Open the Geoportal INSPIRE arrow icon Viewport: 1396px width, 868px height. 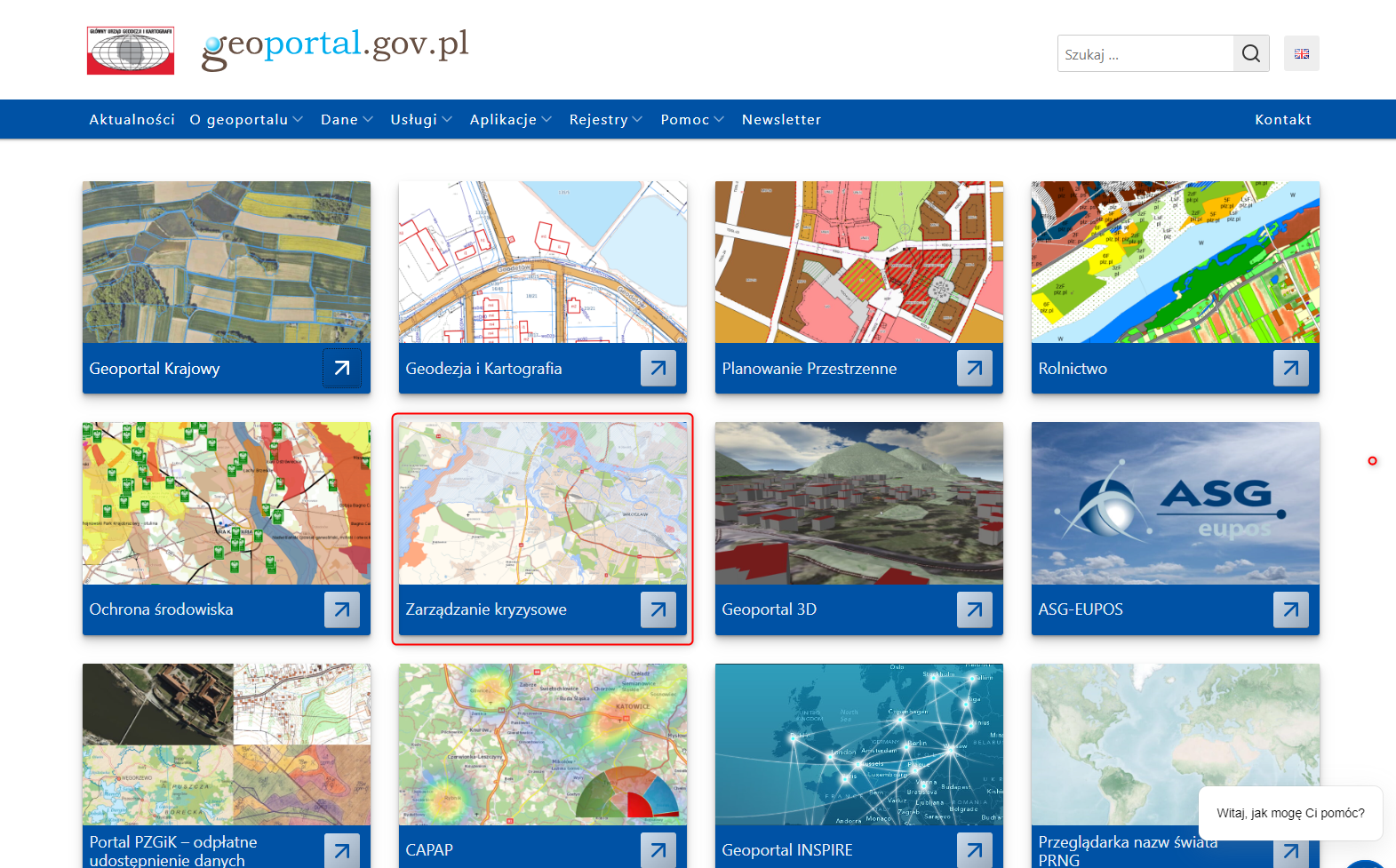click(x=975, y=850)
